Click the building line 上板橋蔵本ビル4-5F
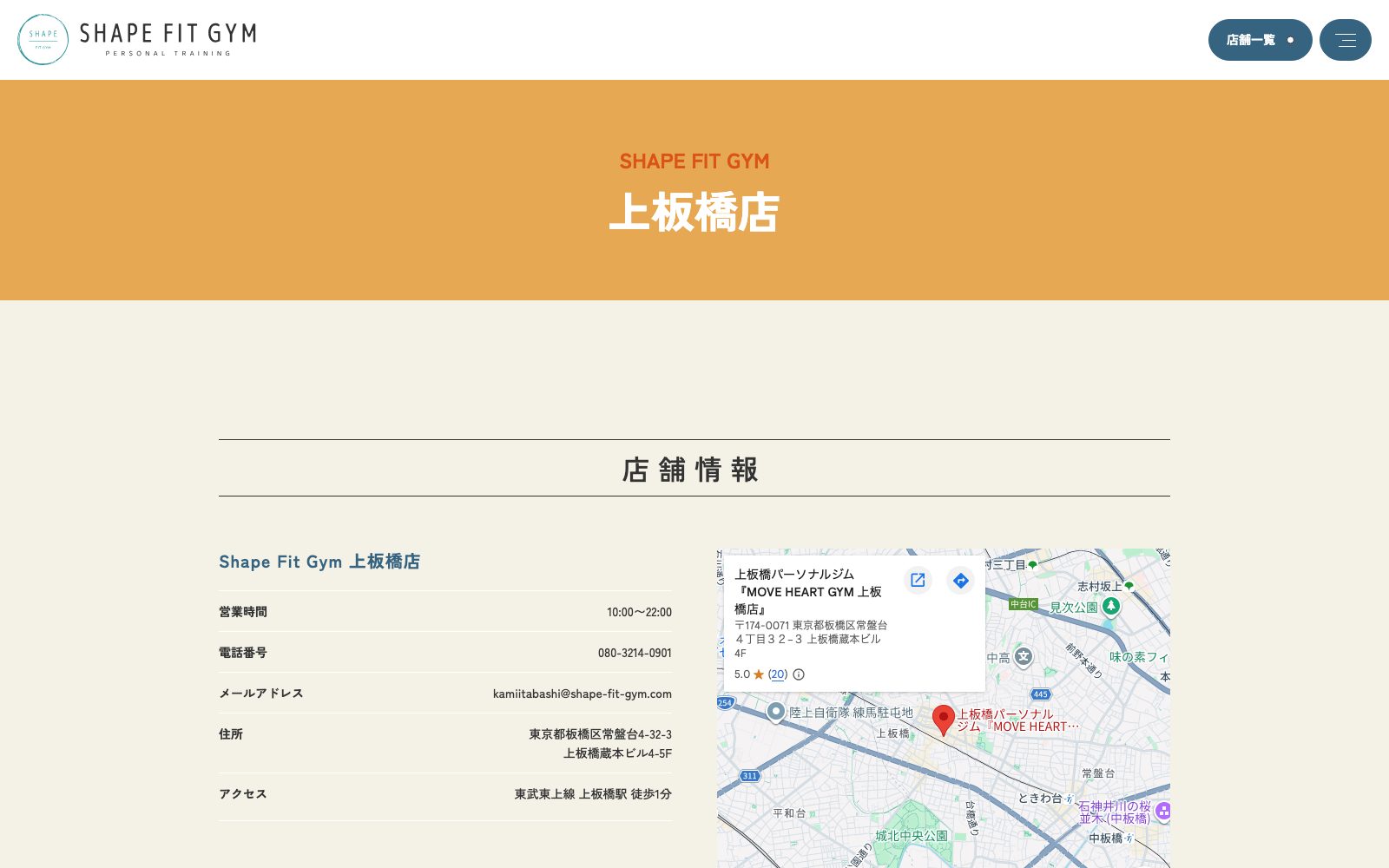The height and width of the screenshot is (868, 1389). [617, 753]
